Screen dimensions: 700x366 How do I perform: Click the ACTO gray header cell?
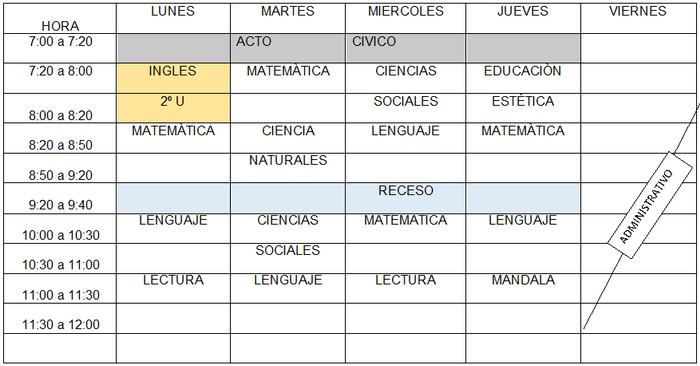click(x=288, y=48)
